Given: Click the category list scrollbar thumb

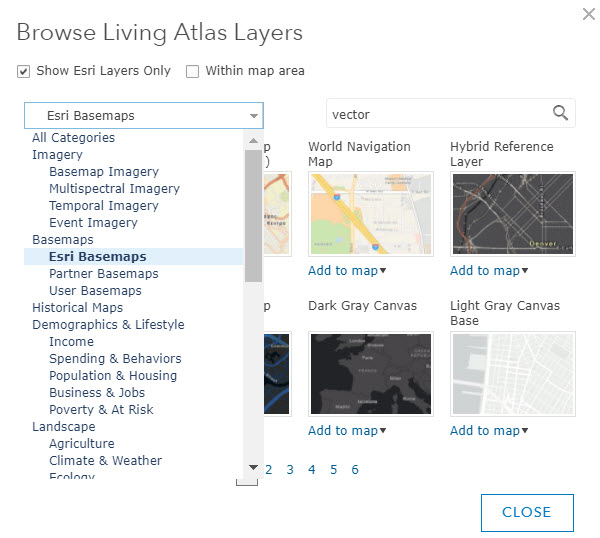Looking at the screenshot, I should point(253,215).
